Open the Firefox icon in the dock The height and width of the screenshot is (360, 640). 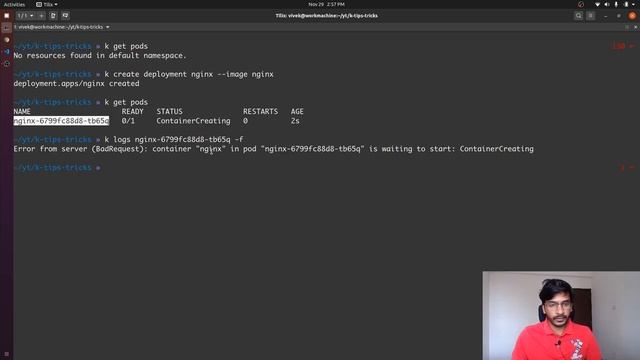tap(7, 40)
